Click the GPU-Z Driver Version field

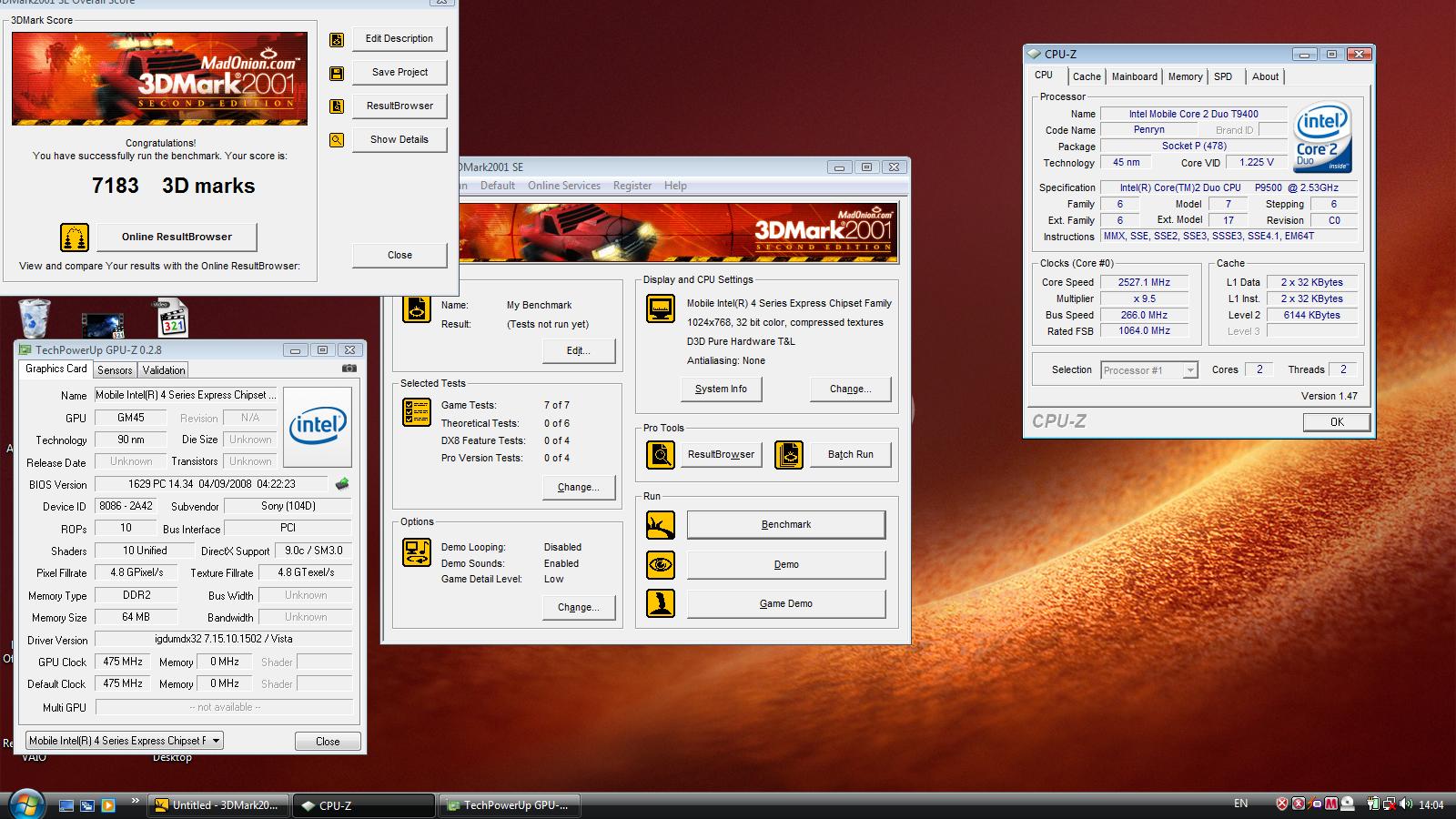point(224,640)
